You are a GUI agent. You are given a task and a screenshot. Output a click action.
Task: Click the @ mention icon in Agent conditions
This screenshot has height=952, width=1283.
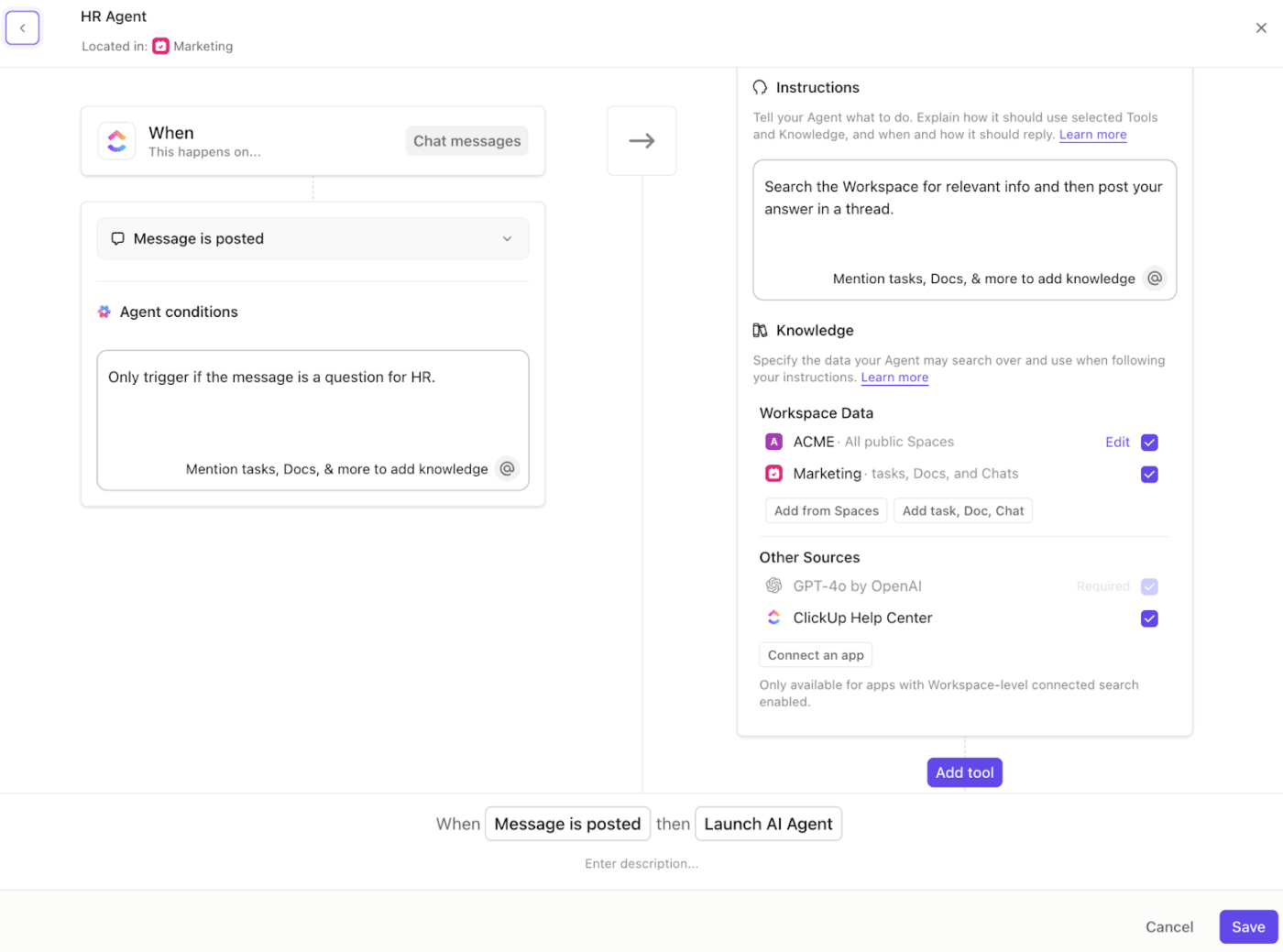click(507, 468)
